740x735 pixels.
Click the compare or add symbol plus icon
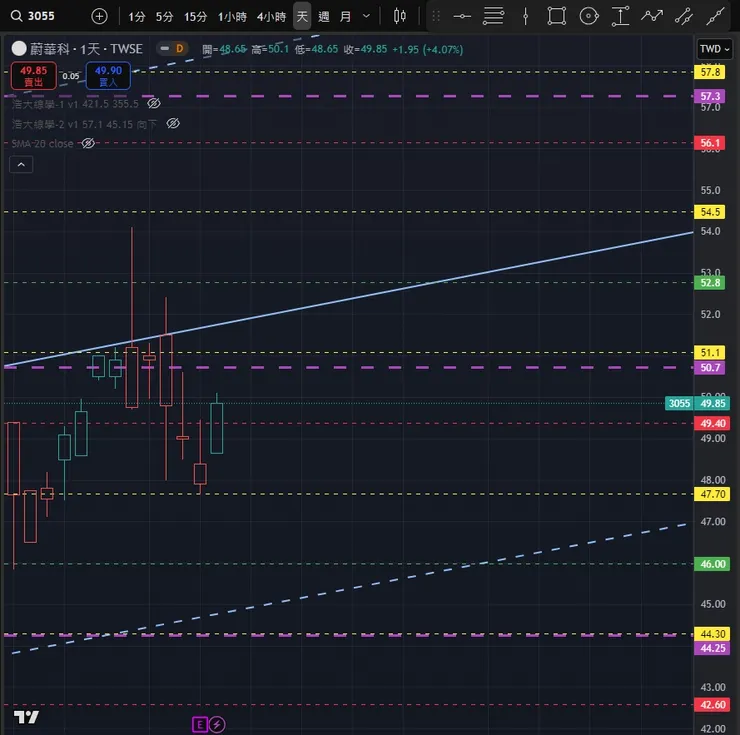pos(99,17)
